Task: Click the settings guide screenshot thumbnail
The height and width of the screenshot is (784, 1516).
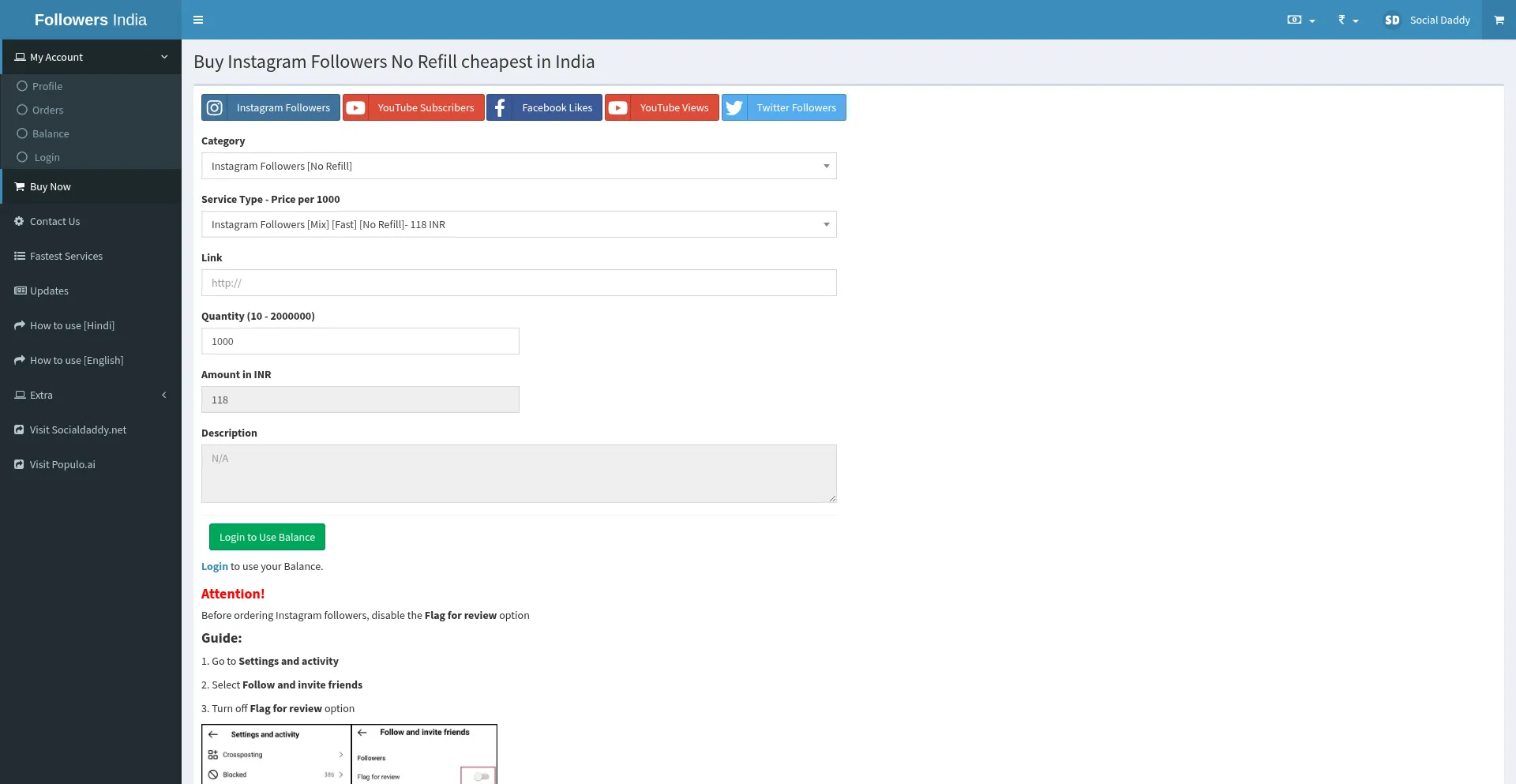Action: 349,754
